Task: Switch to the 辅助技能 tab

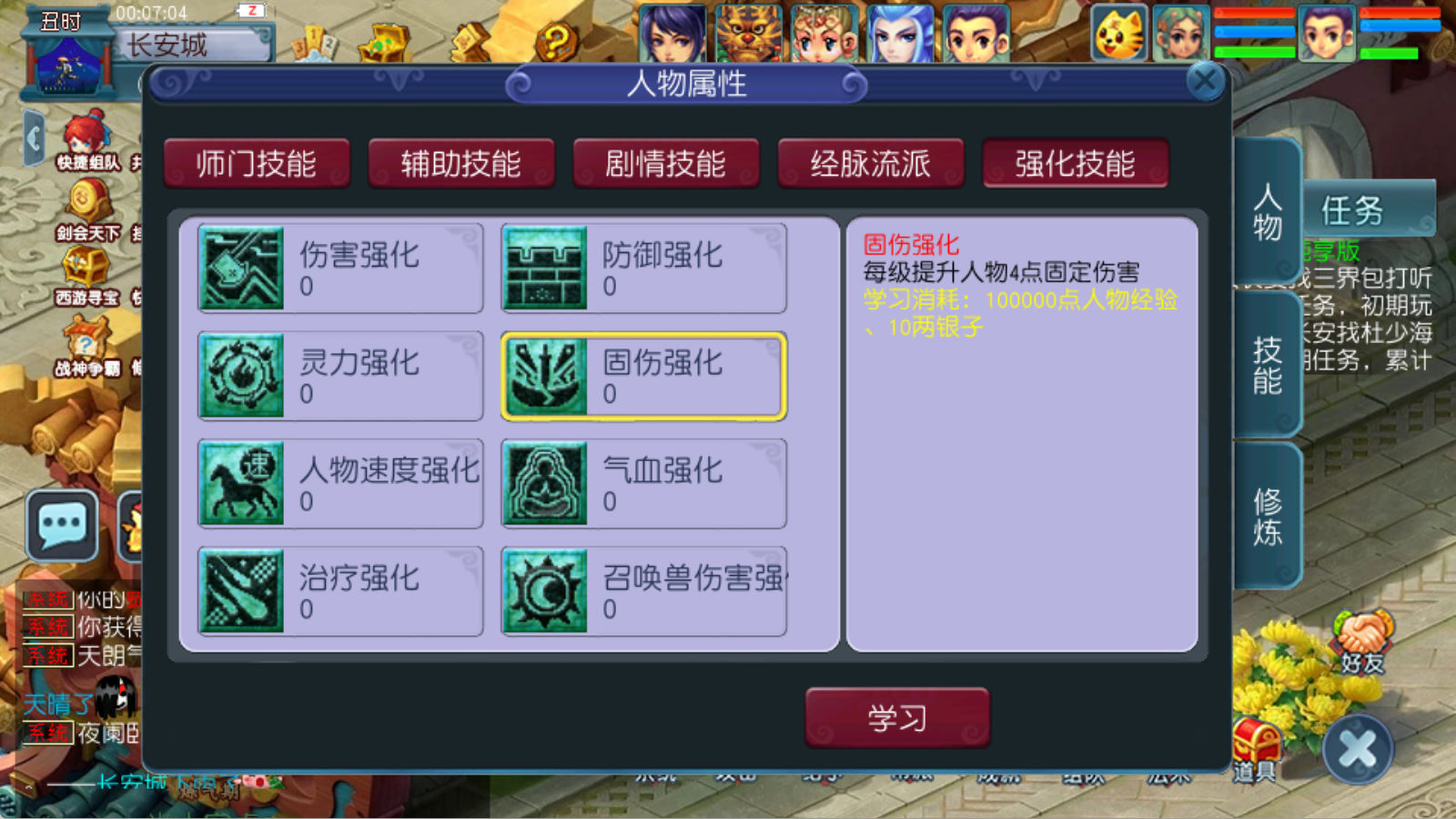Action: (461, 164)
